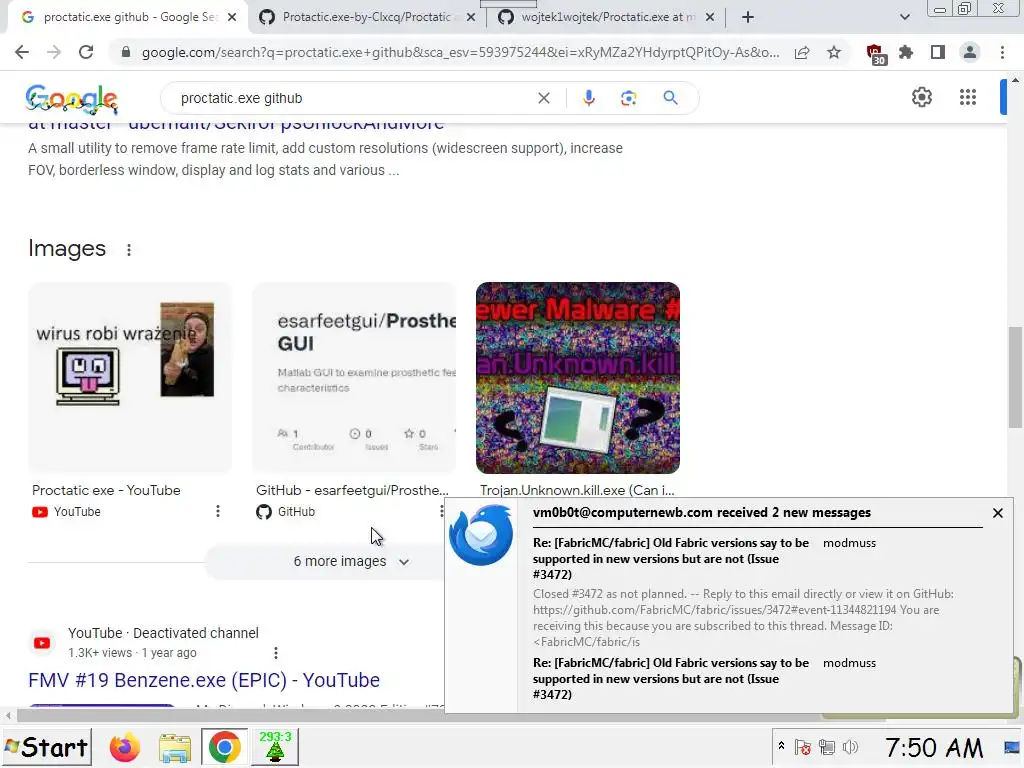Viewport: 1024px width, 768px height.
Task: Open the Christmas tree countdown taskbar app
Action: 275,747
